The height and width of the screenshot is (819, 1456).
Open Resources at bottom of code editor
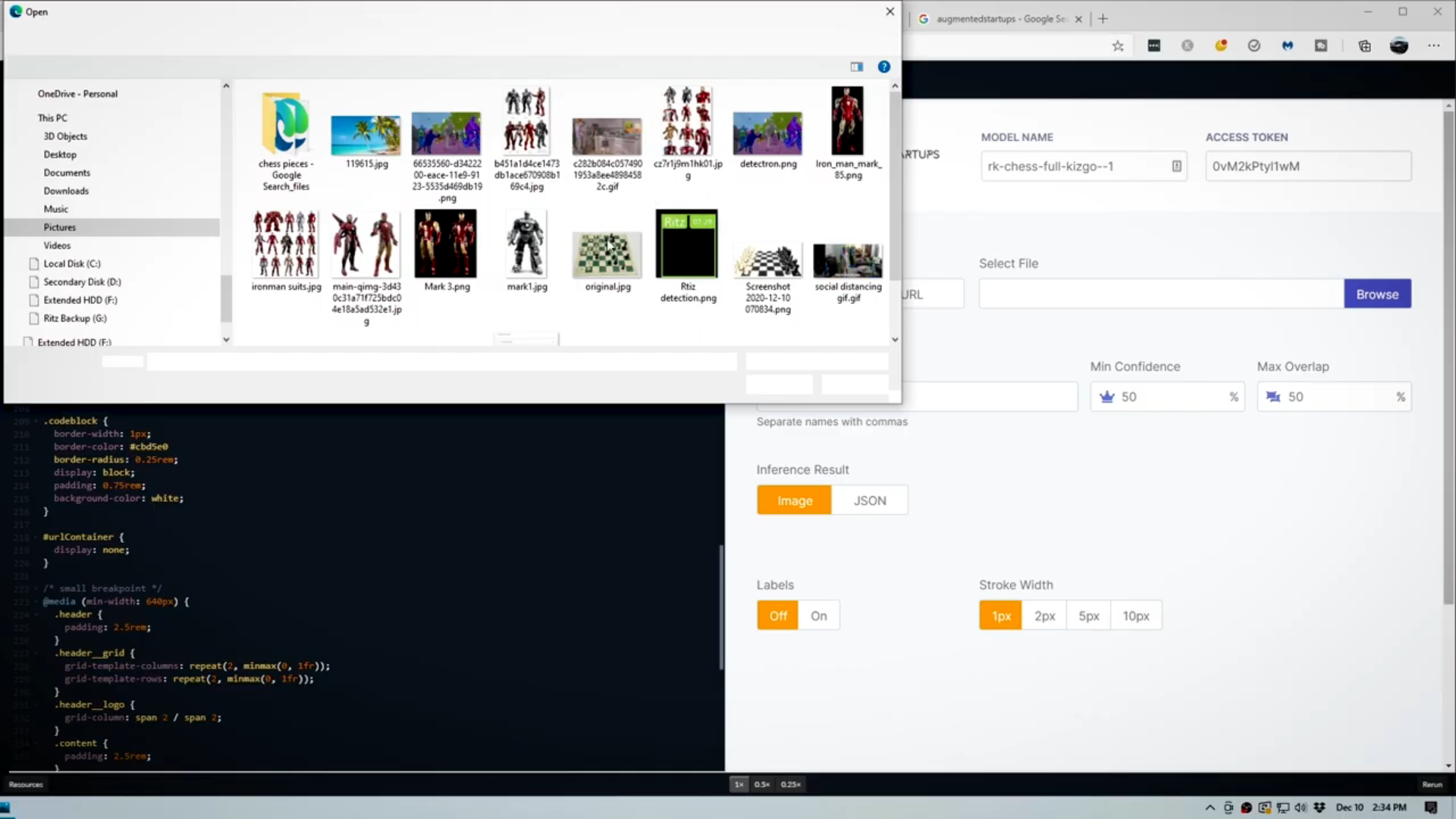point(26,785)
